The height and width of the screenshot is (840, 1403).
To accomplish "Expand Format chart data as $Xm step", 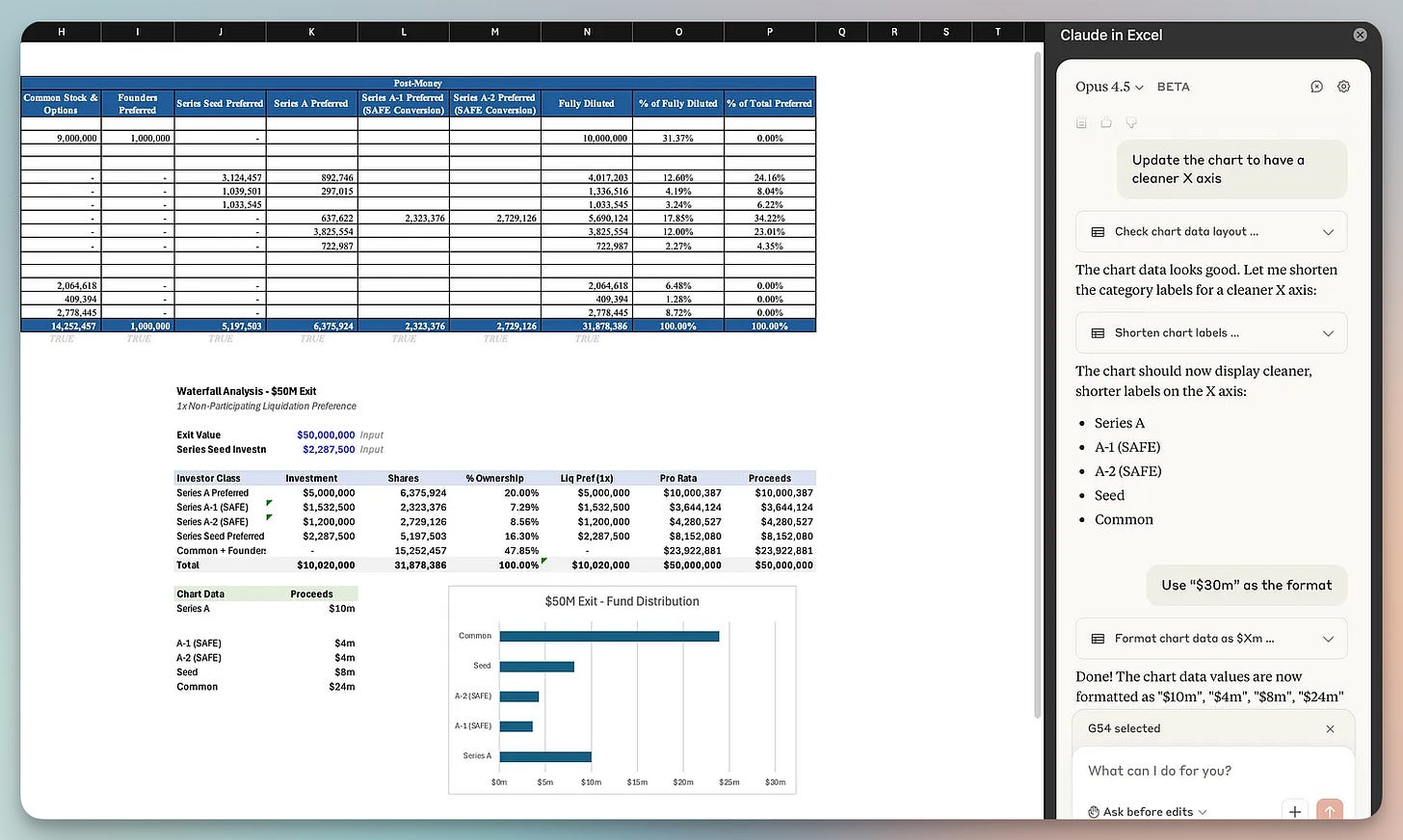I will click(1211, 639).
